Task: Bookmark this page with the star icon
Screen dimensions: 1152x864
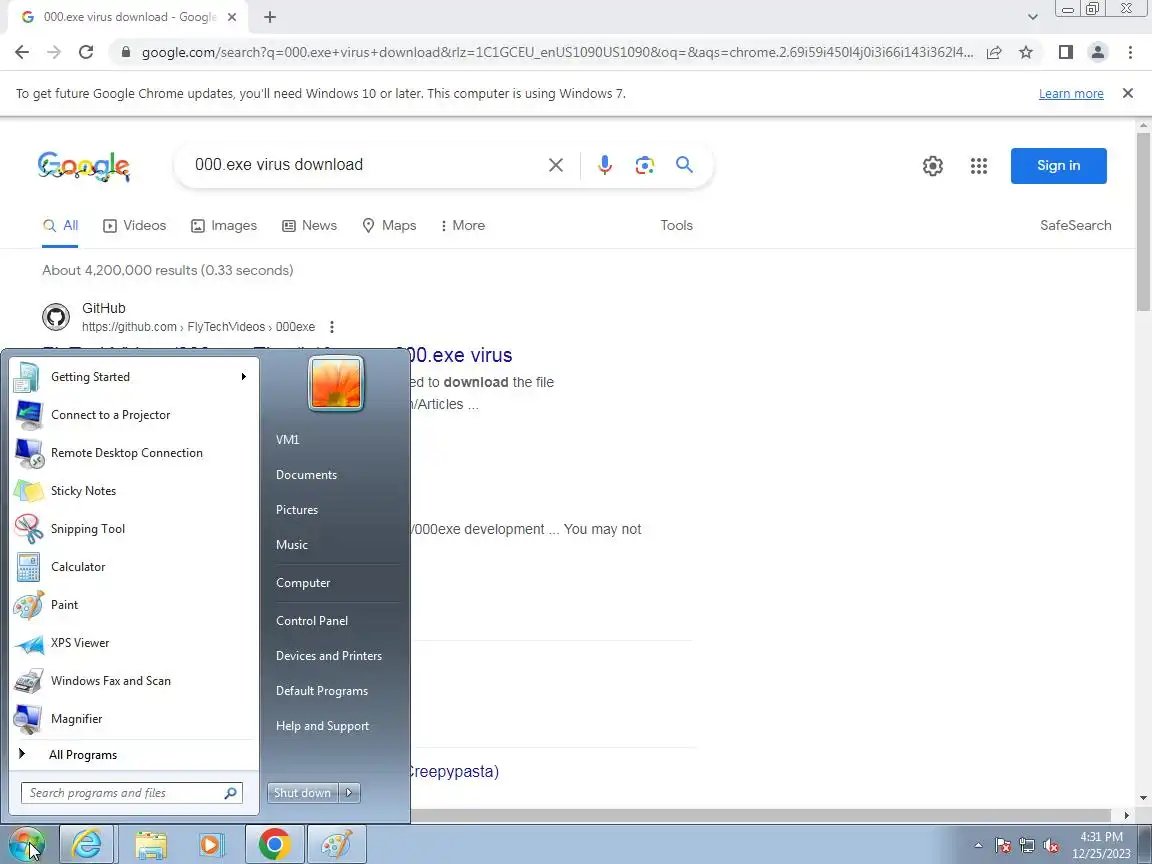Action: [x=1026, y=52]
